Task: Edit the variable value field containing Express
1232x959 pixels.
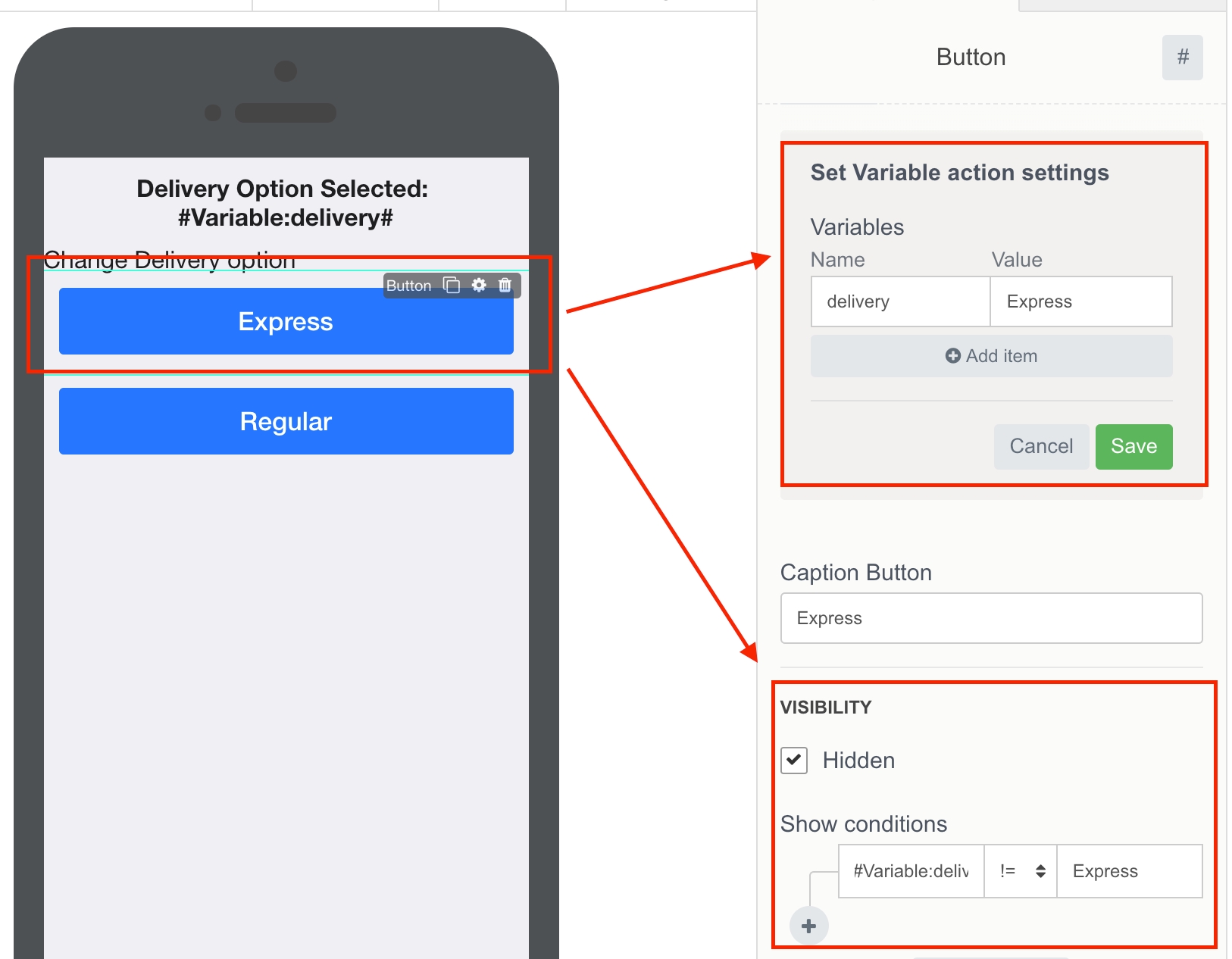Action: coord(1081,301)
